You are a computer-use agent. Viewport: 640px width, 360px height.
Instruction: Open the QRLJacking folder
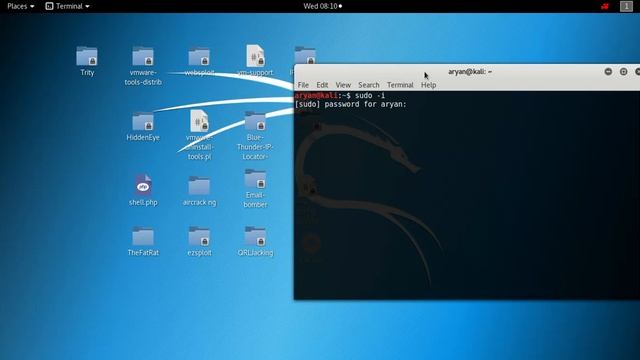[x=255, y=237]
